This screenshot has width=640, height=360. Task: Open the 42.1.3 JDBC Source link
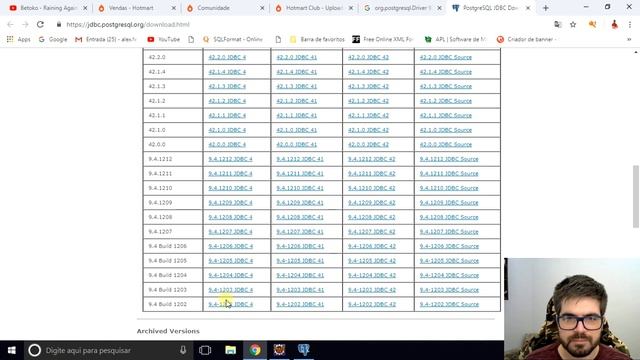(x=446, y=87)
